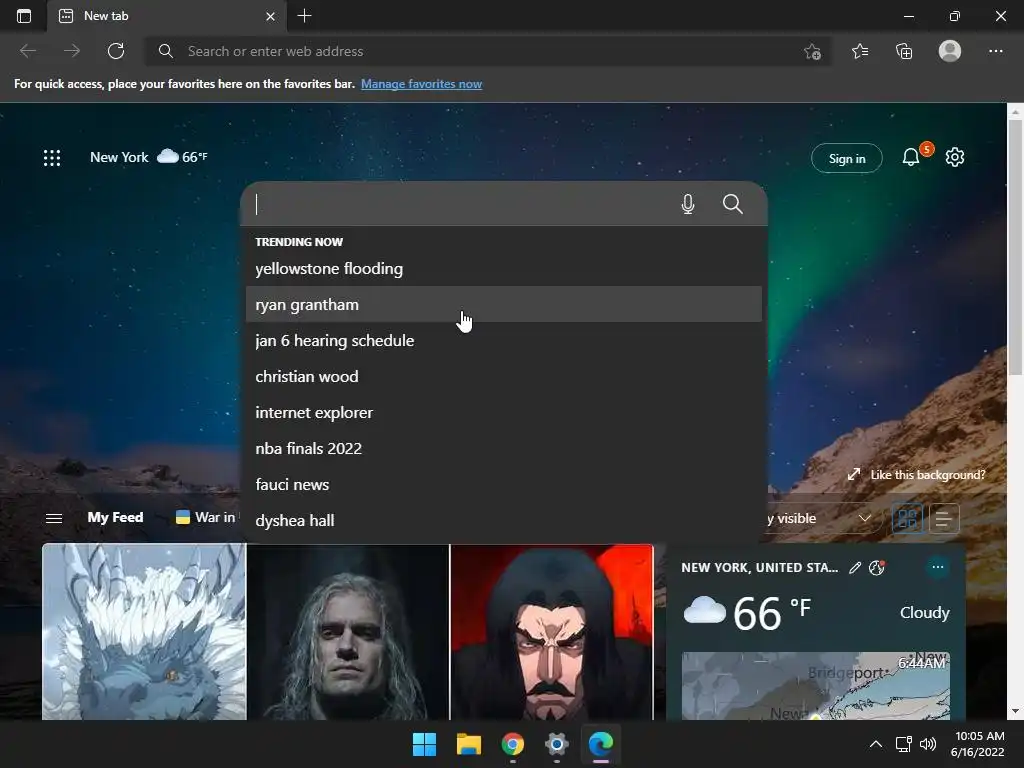Open the War in Ukraine feed tab
The image size is (1024, 768).
point(206,517)
